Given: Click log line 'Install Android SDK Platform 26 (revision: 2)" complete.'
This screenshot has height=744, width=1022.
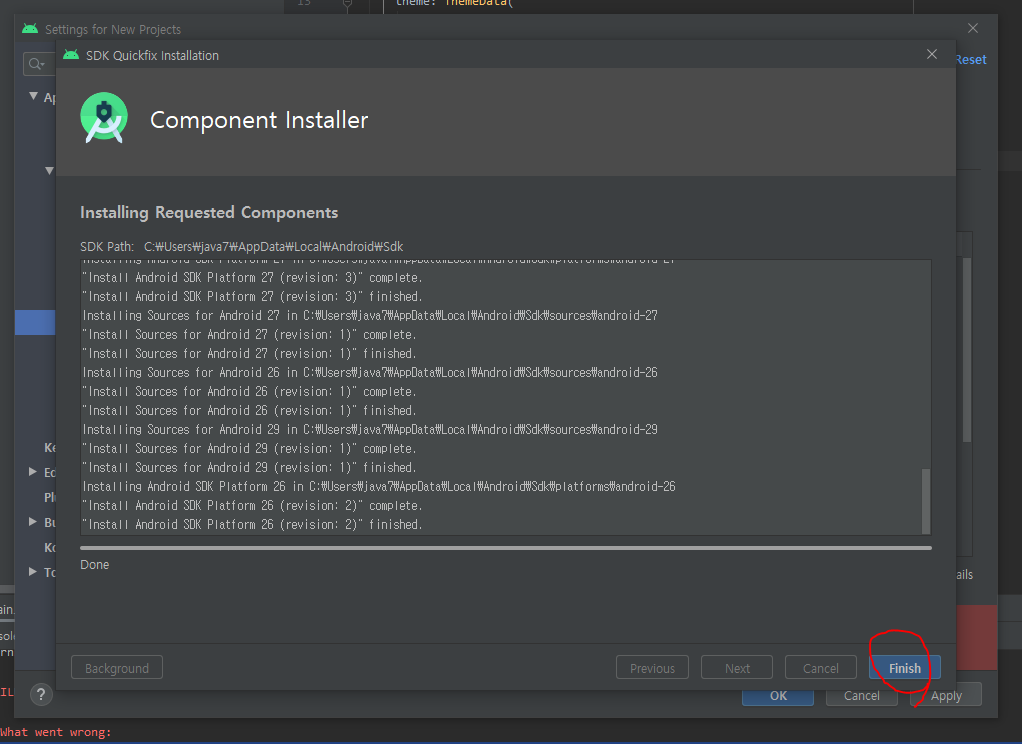Looking at the screenshot, I should [x=252, y=505].
